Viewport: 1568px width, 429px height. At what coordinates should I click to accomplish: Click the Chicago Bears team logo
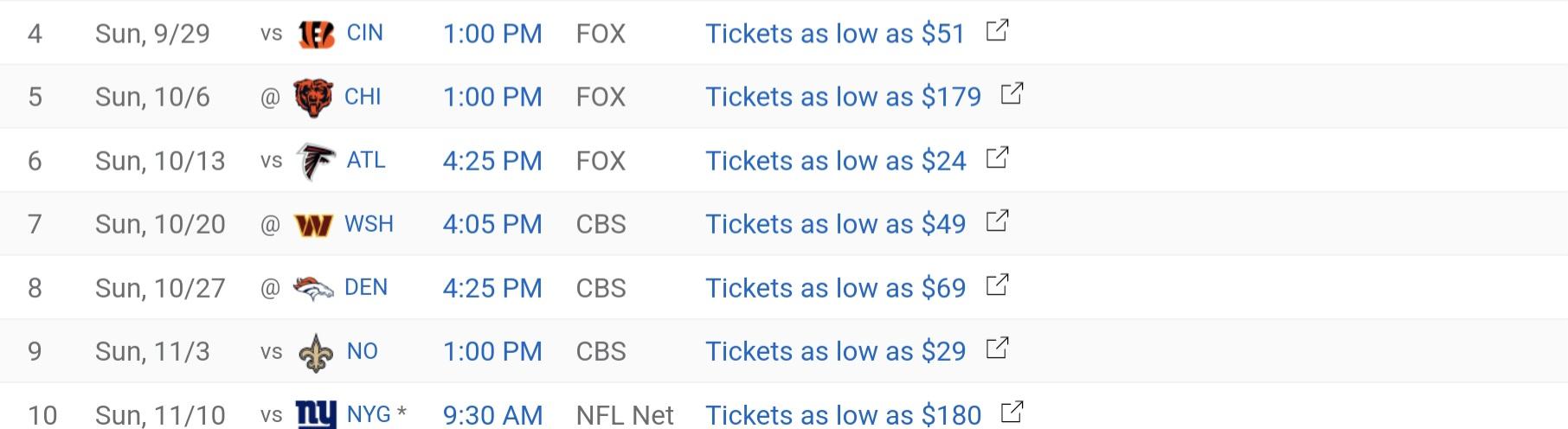pyautogui.click(x=313, y=97)
